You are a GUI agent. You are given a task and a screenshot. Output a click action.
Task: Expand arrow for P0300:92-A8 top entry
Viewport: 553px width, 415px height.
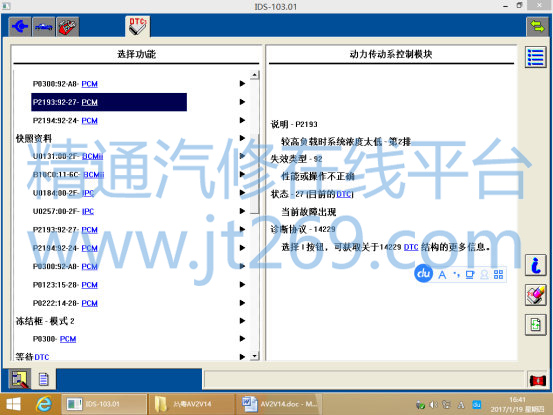[x=242, y=84]
